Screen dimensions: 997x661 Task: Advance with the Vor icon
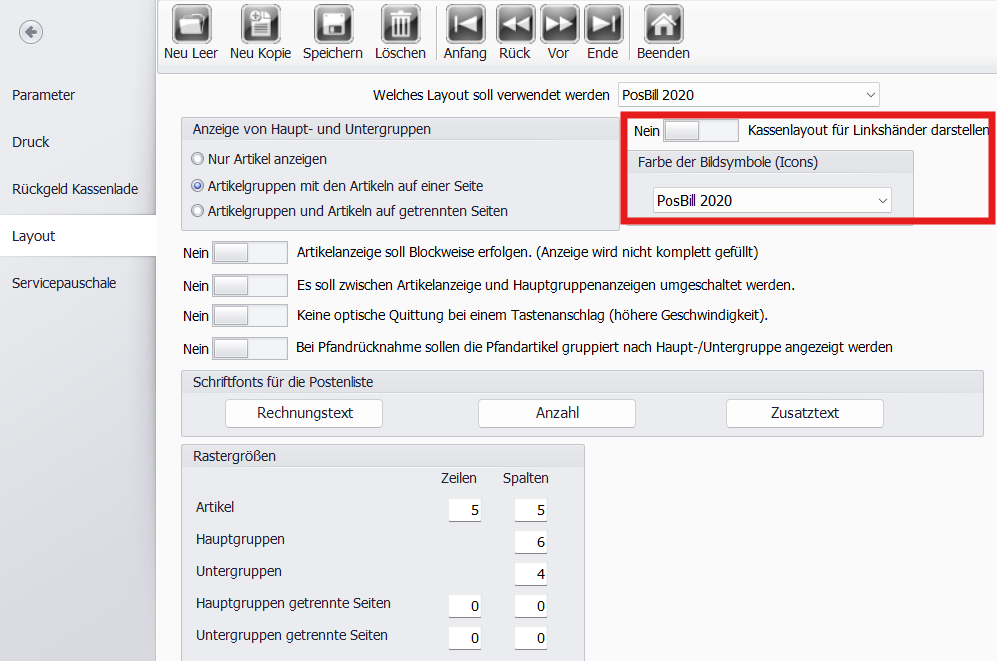click(559, 24)
